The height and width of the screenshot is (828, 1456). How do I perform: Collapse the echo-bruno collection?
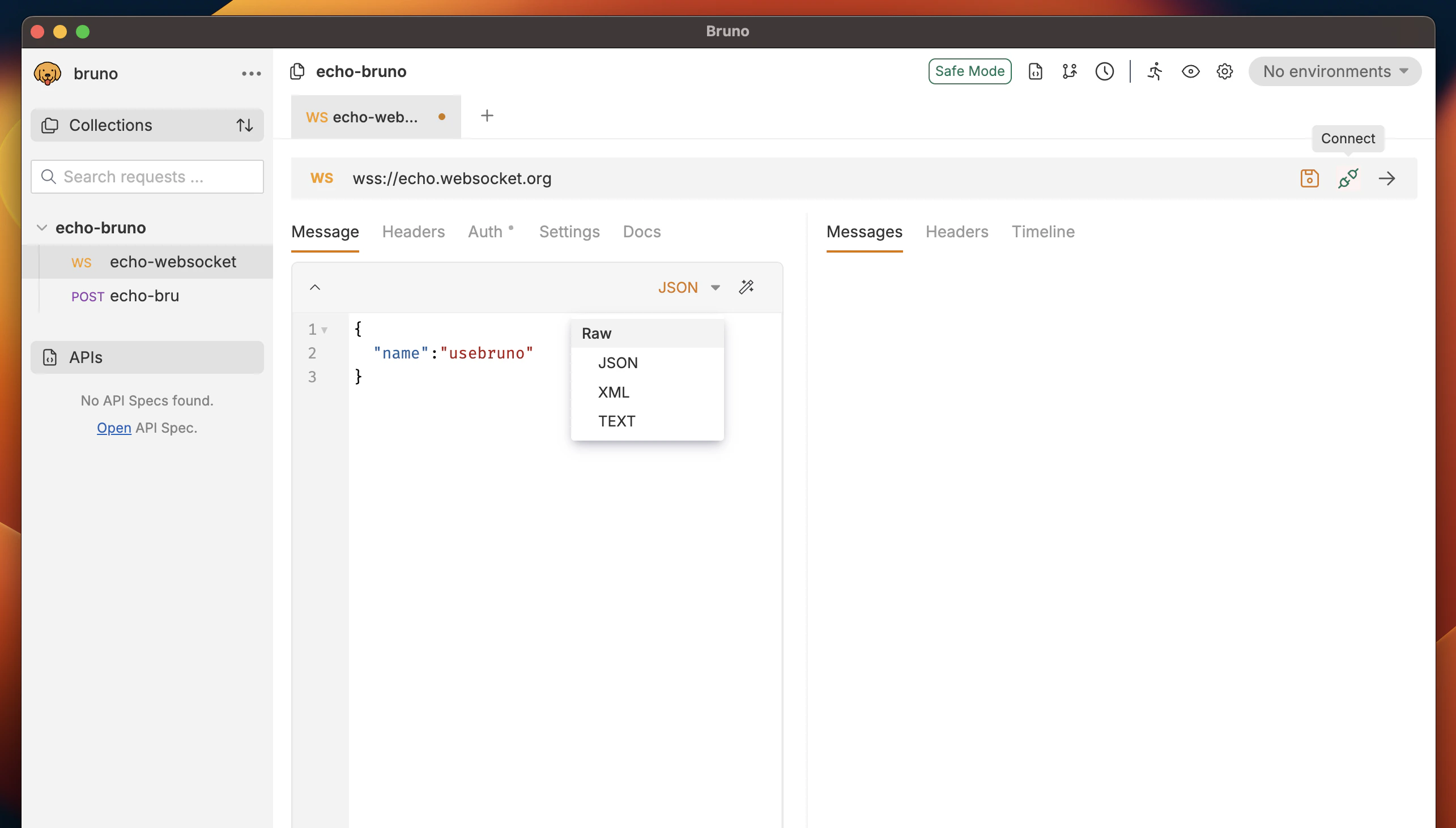[x=41, y=227]
